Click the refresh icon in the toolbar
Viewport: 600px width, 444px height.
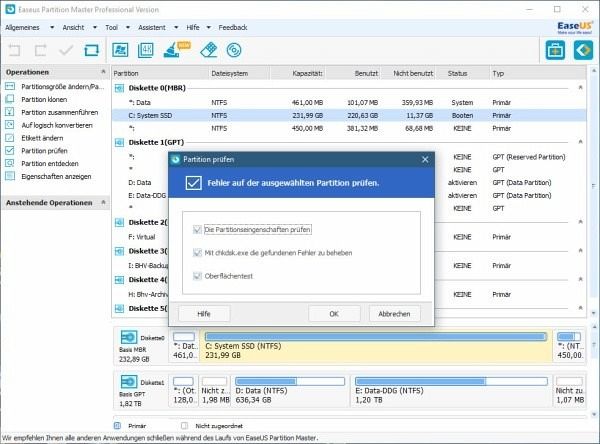coord(92,49)
